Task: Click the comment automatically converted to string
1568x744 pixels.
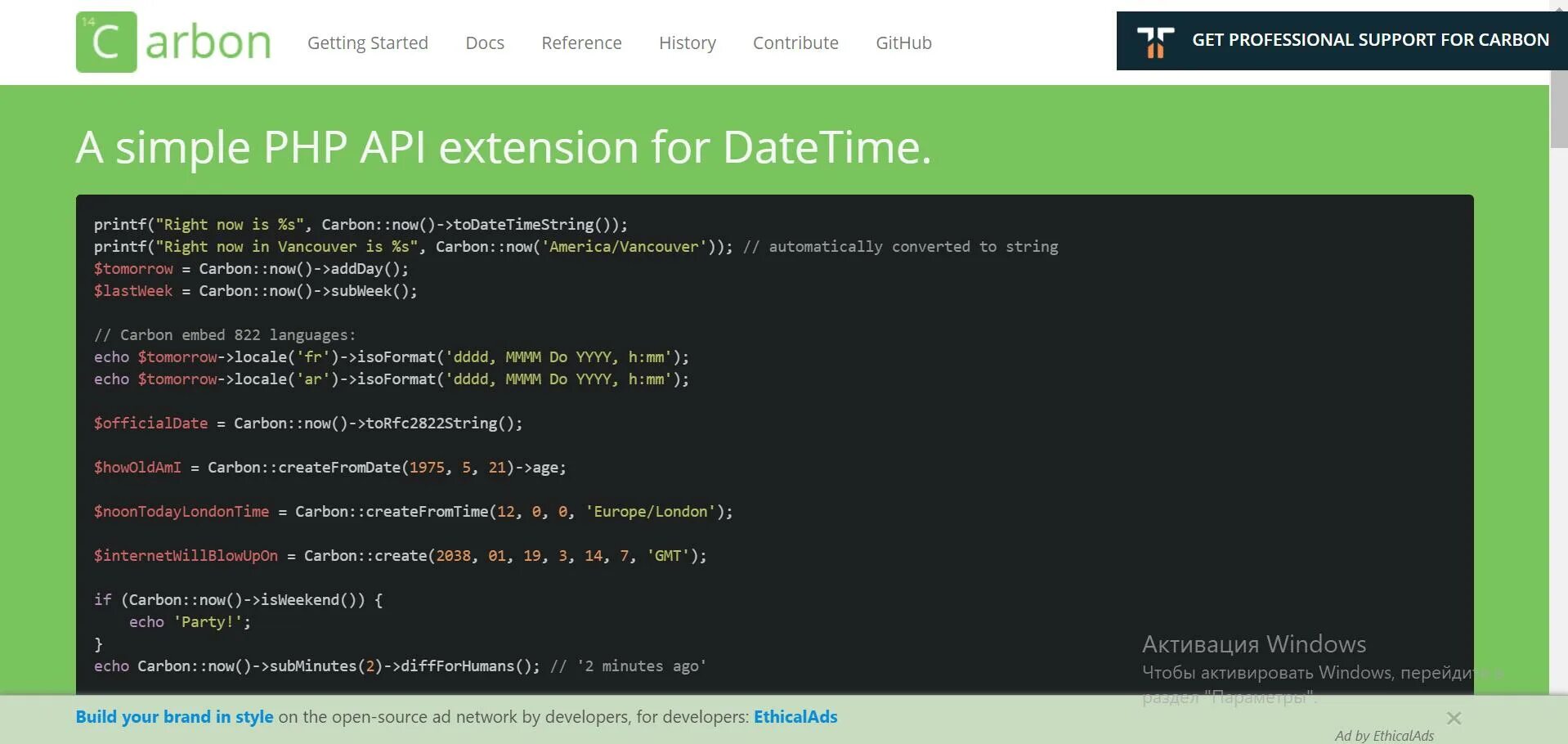Action: coord(900,246)
